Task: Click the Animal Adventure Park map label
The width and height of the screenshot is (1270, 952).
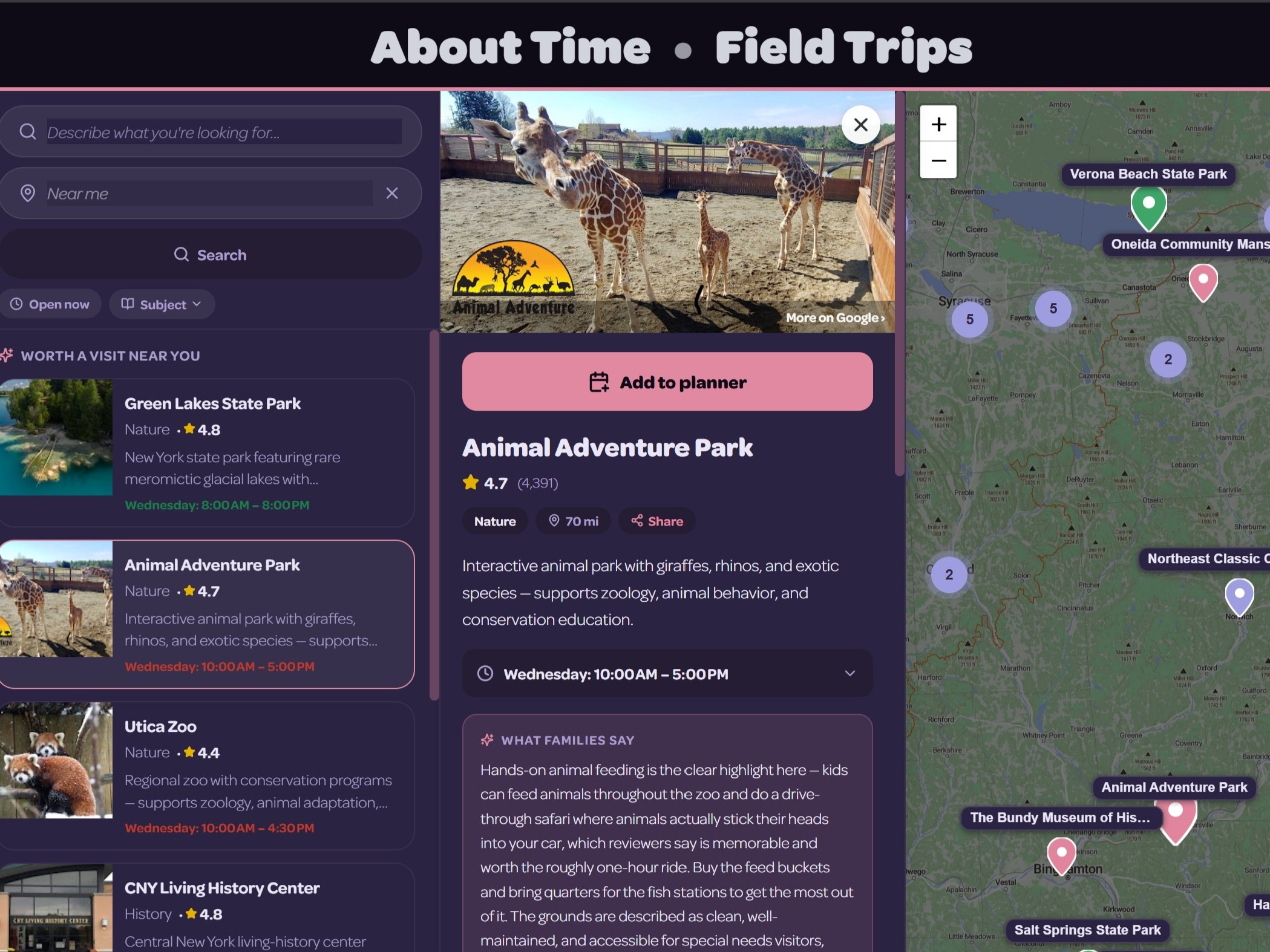Action: click(1174, 787)
